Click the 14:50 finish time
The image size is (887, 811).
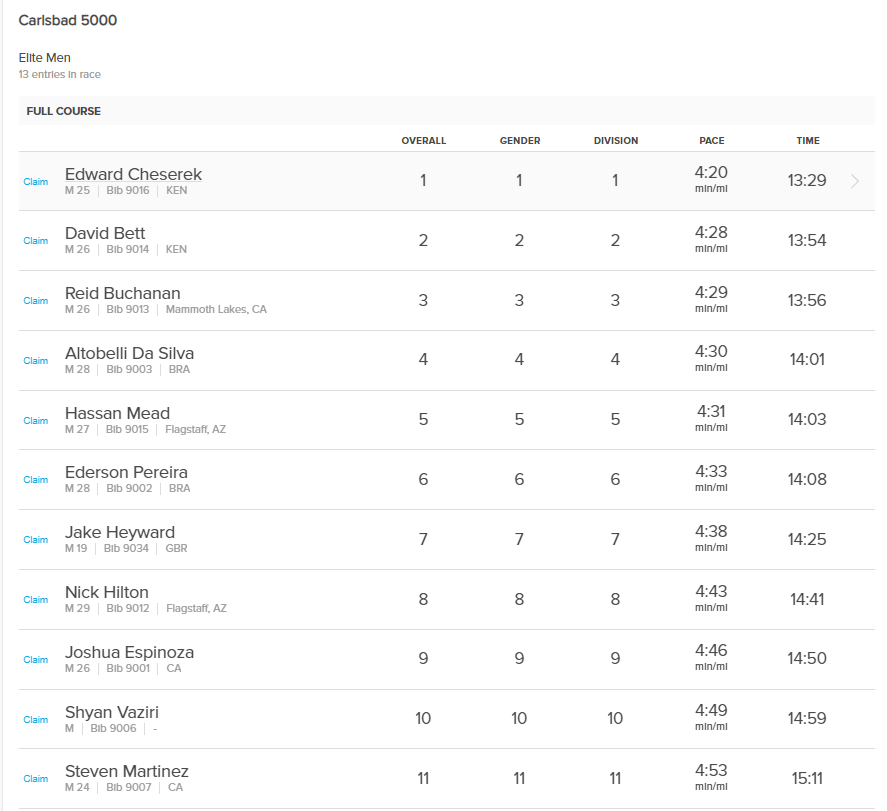807,658
